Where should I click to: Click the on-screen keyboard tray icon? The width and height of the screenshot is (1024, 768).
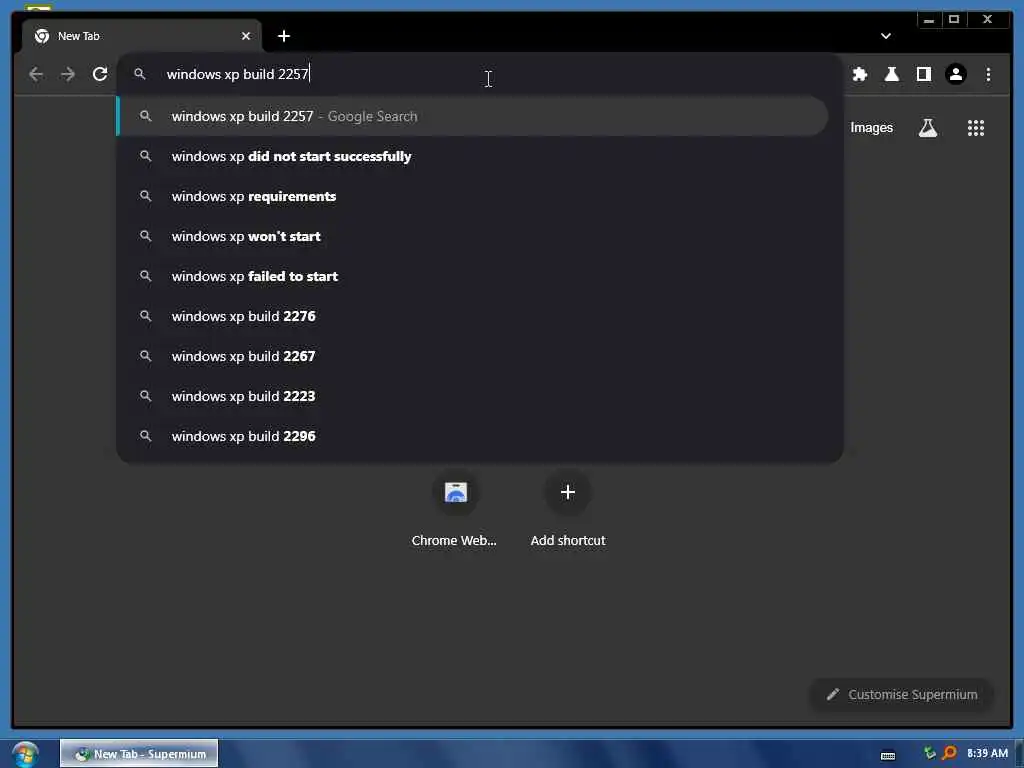[x=888, y=756]
